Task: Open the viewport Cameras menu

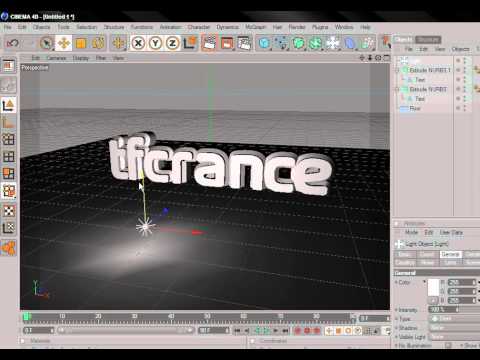Action: pos(56,58)
